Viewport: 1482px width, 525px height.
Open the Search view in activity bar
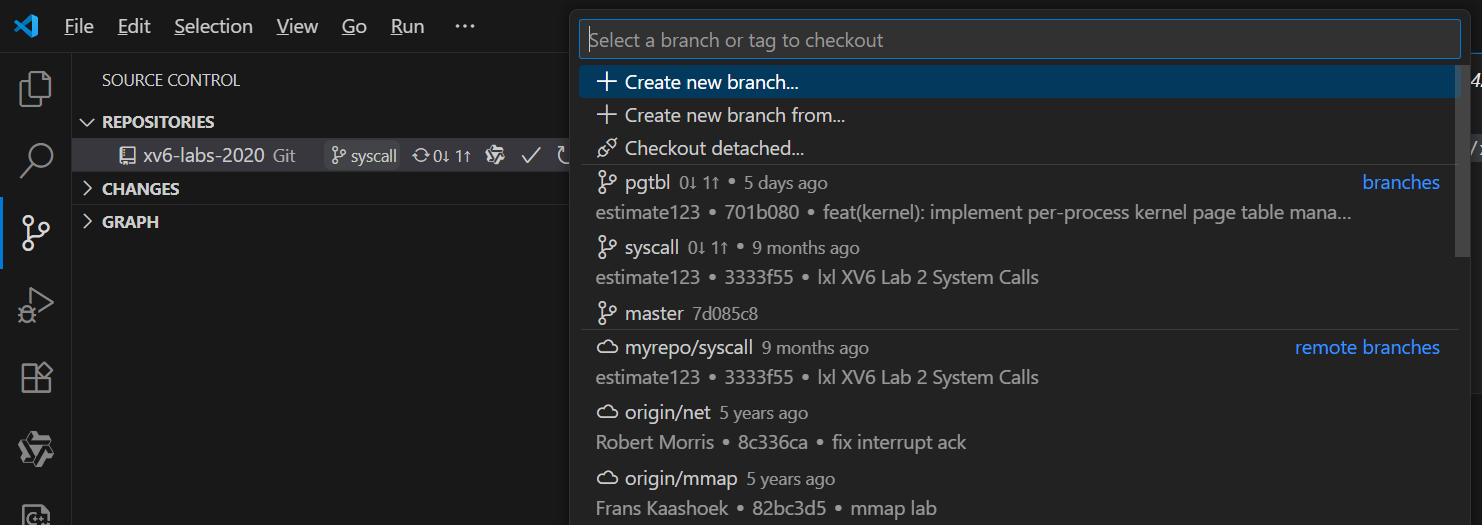(x=36, y=158)
